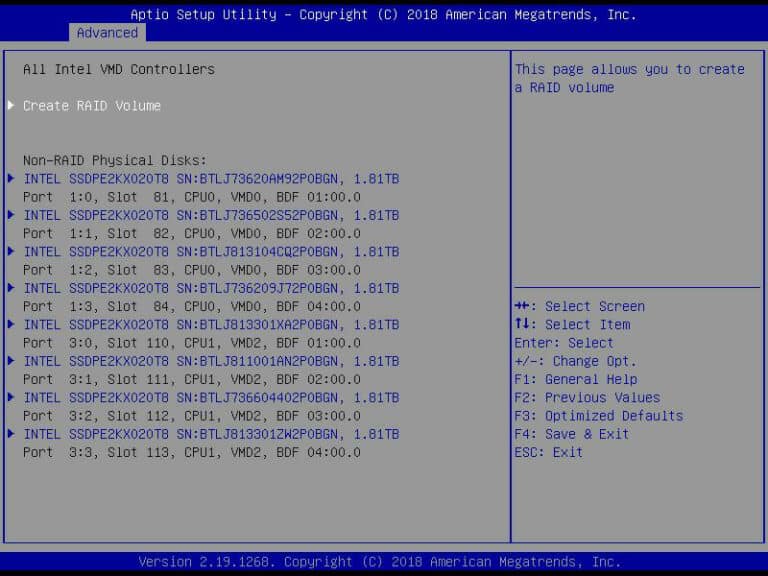768x576 pixels.
Task: Click the help text about creating a RAID volume
Action: [x=629, y=78]
